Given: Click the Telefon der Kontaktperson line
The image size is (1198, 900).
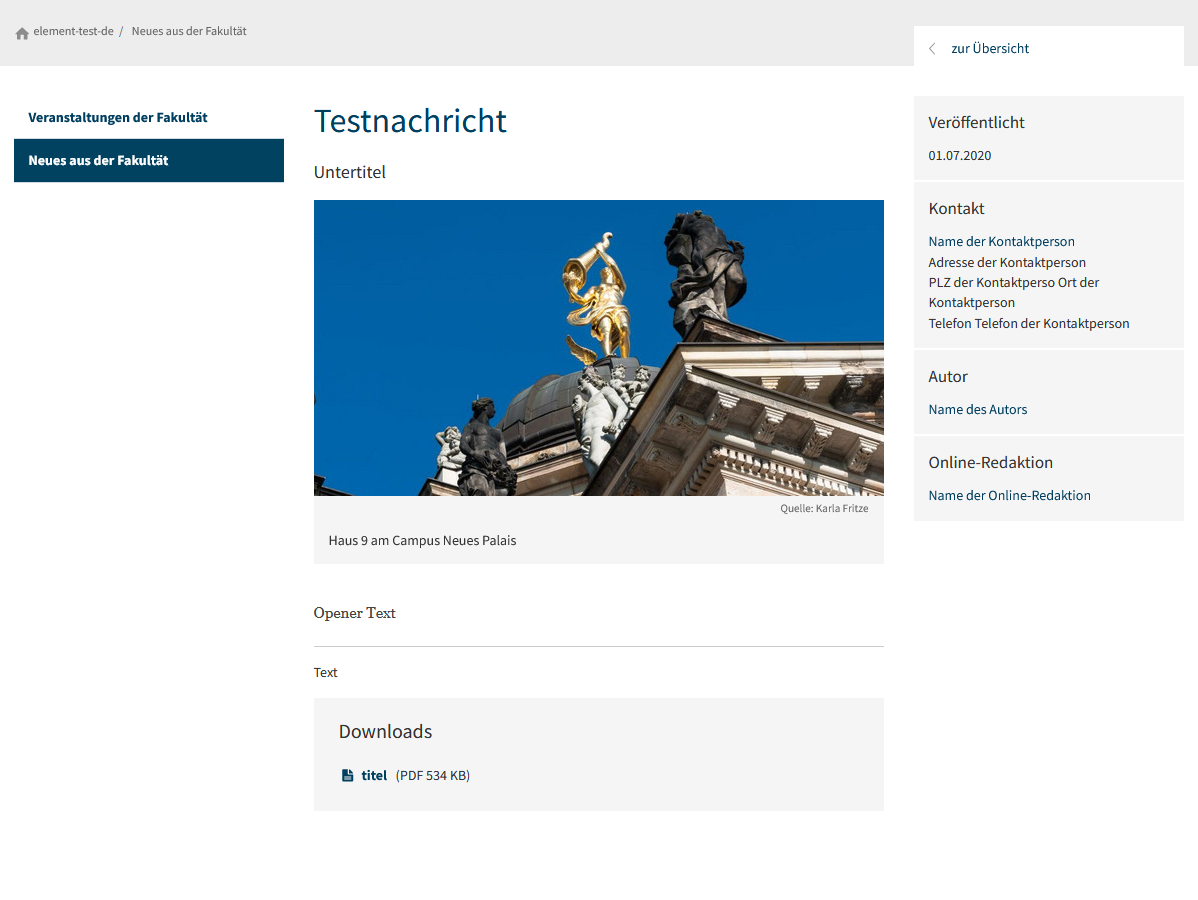Looking at the screenshot, I should tap(1028, 323).
